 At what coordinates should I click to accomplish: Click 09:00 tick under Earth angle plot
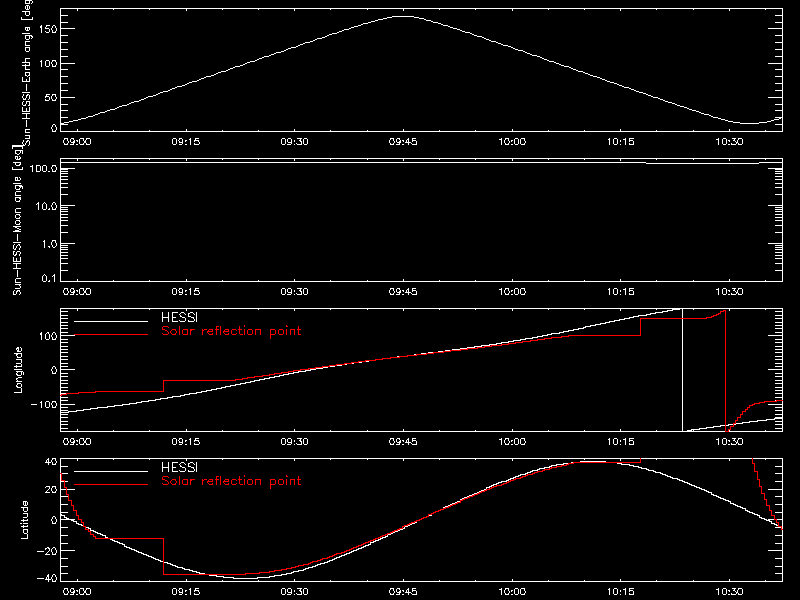[77, 141]
